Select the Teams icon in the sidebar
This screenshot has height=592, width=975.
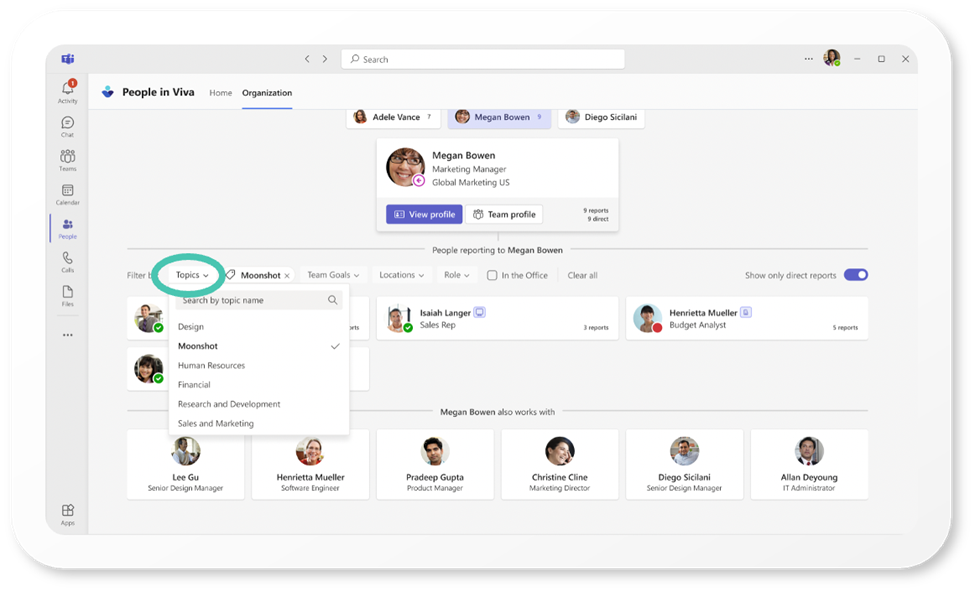click(x=67, y=158)
